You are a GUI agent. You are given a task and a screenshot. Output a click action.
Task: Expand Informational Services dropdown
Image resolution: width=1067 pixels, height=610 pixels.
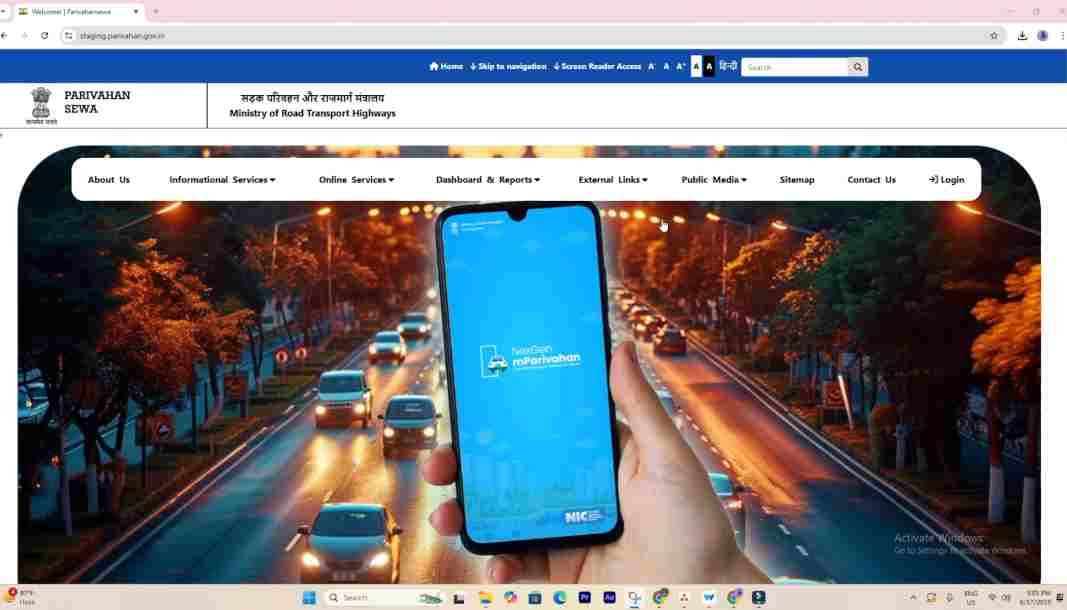pyautogui.click(x=223, y=180)
